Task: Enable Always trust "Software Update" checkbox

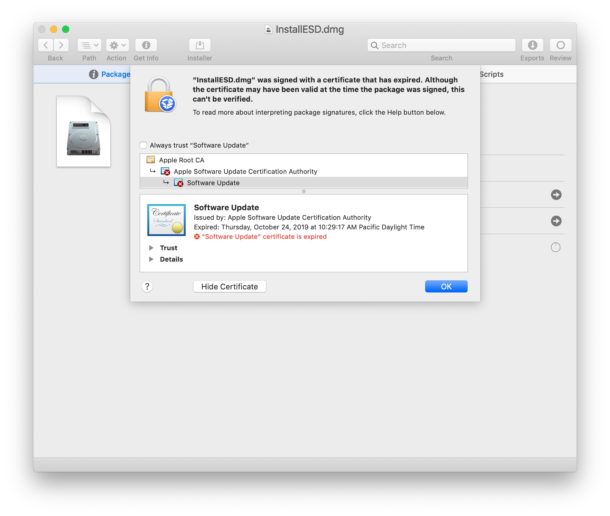Action: coord(144,145)
